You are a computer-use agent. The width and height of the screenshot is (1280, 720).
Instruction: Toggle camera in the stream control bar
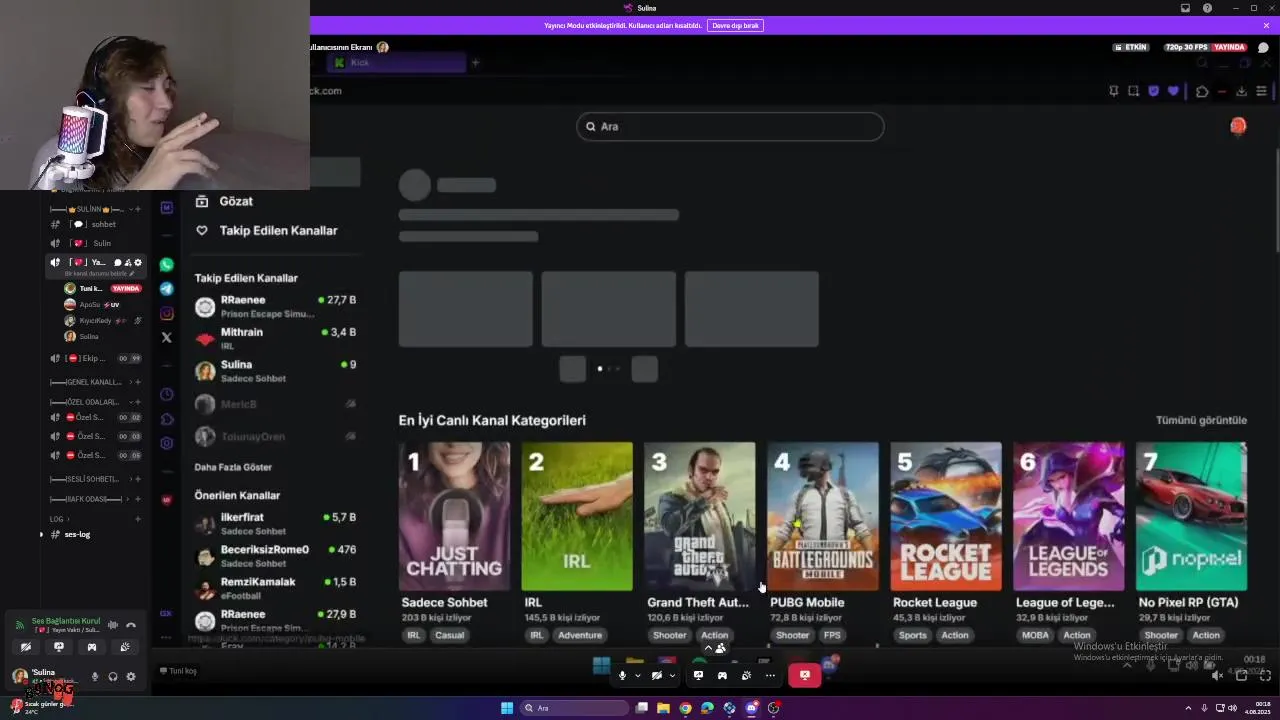656,676
